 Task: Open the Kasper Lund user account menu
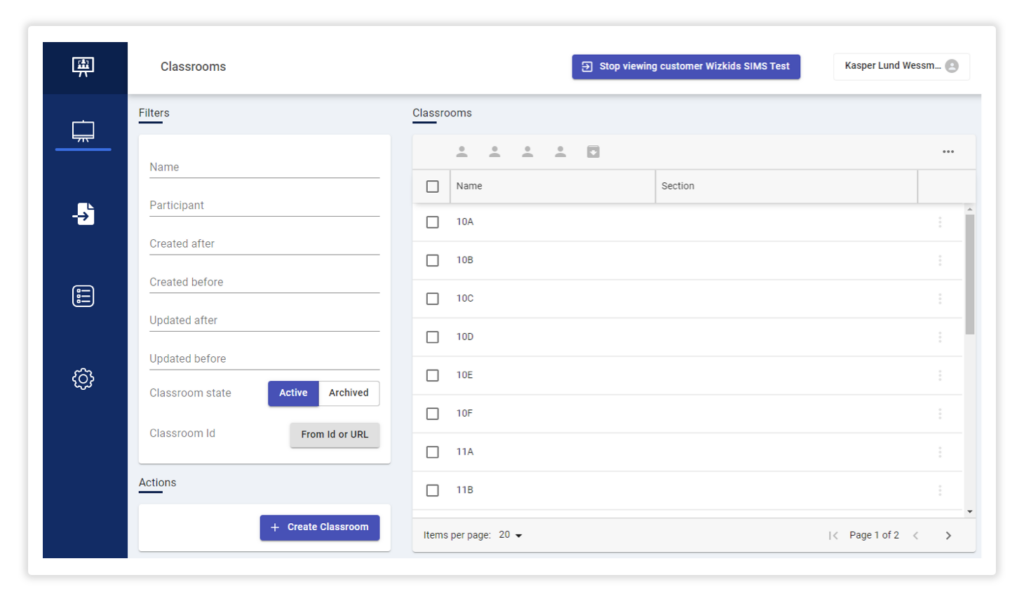coord(901,66)
